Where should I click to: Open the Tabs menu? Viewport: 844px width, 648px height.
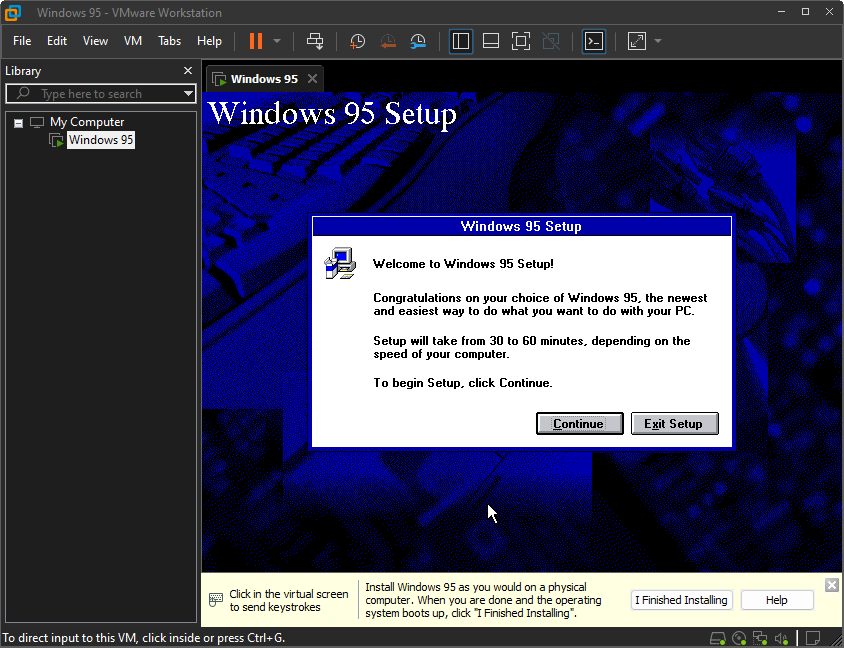point(170,41)
